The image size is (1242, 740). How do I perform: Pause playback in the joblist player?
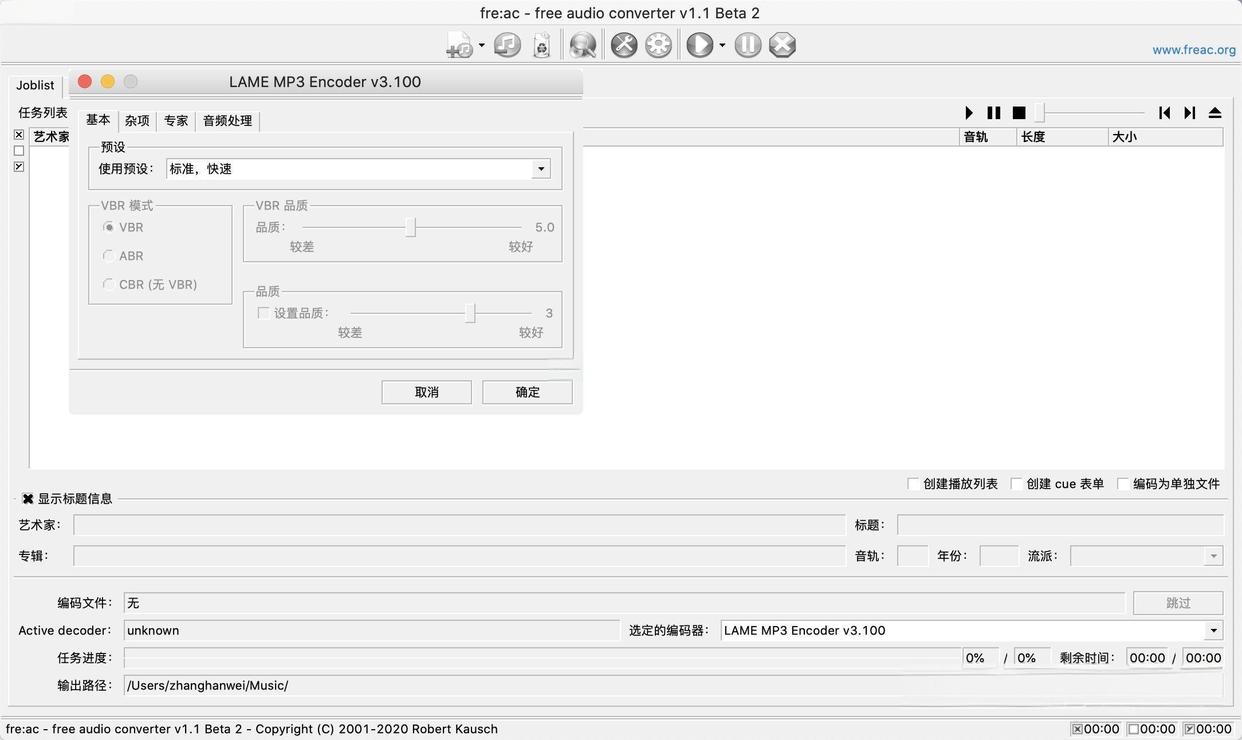994,113
